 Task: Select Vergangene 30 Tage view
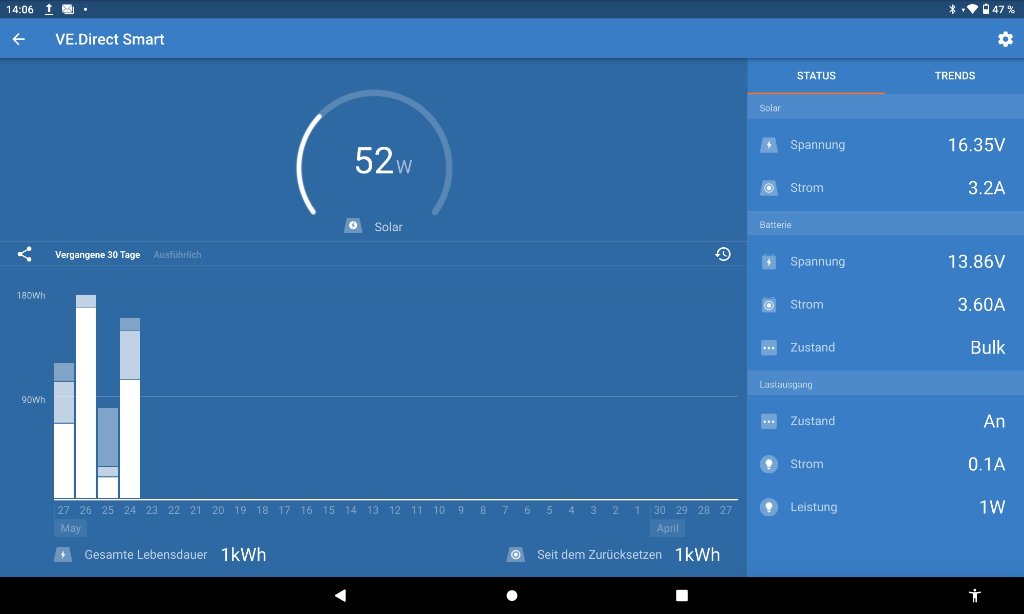tap(97, 255)
